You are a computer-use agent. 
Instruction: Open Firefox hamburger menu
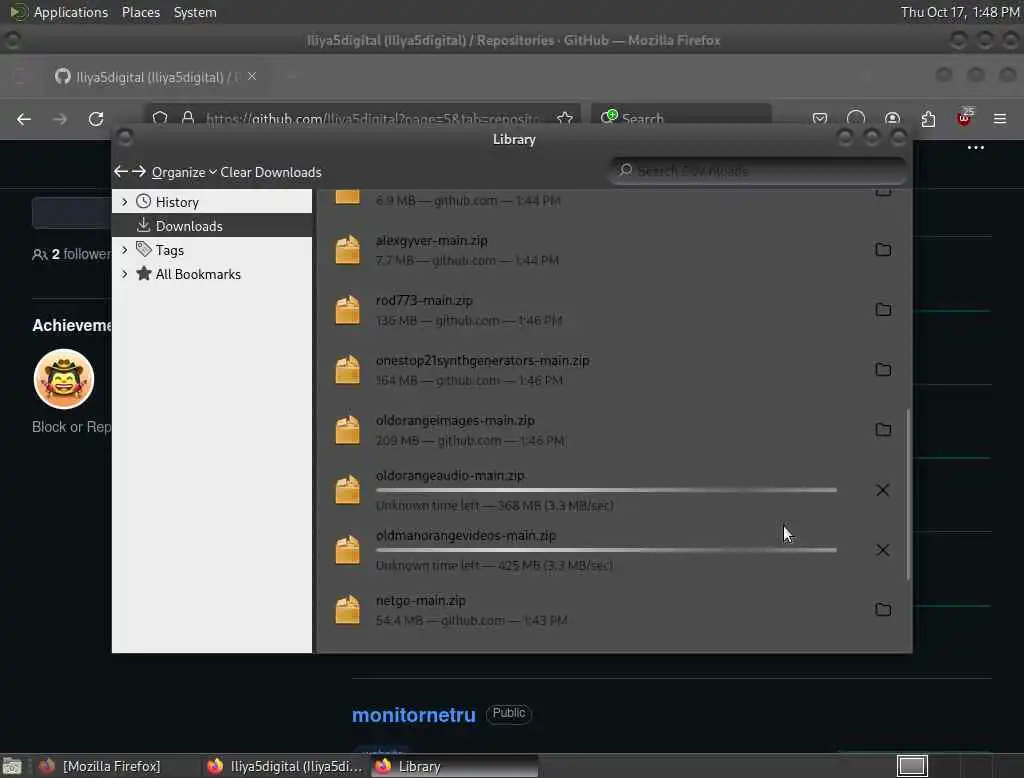click(x=1000, y=119)
